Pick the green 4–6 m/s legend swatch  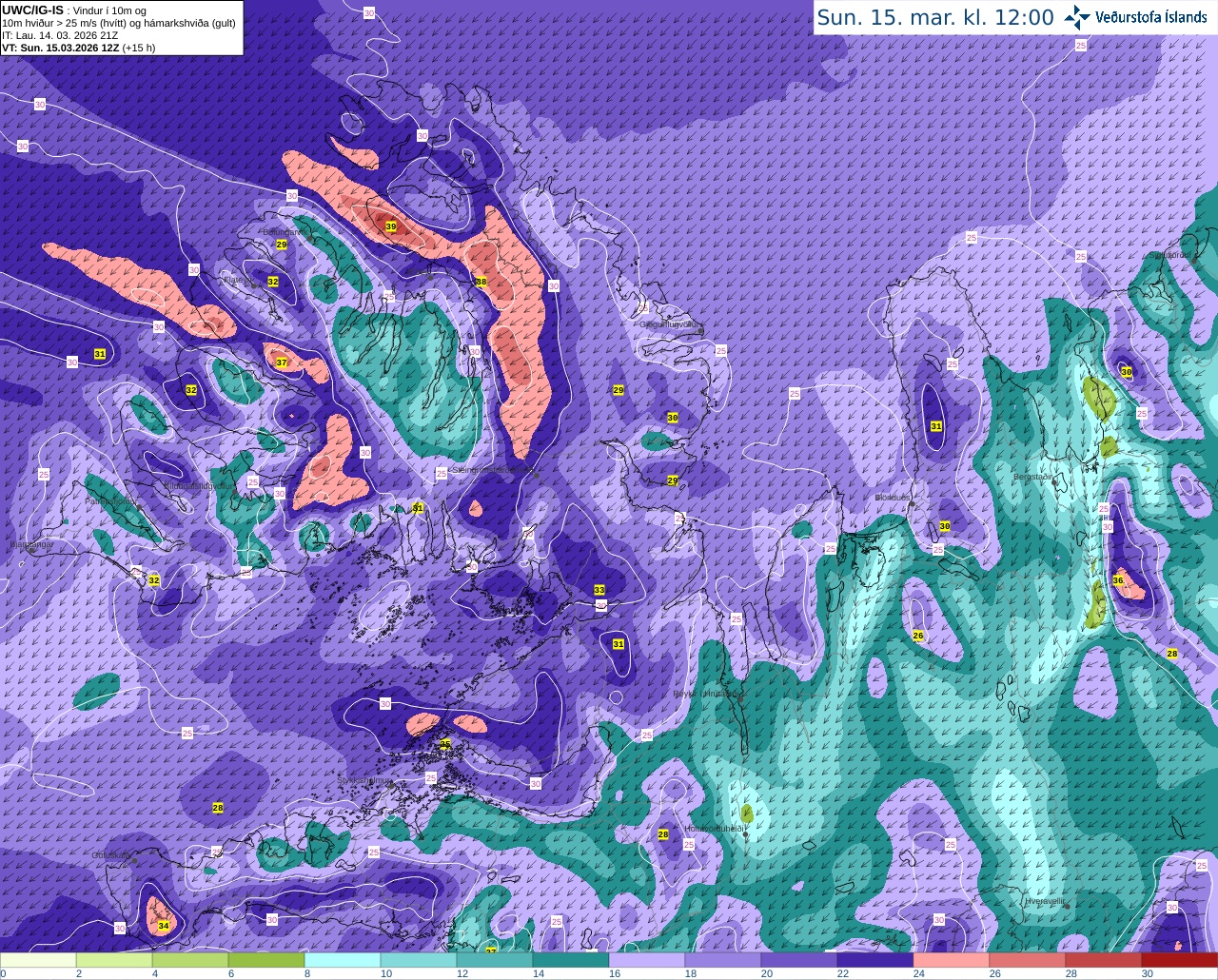[x=190, y=960]
